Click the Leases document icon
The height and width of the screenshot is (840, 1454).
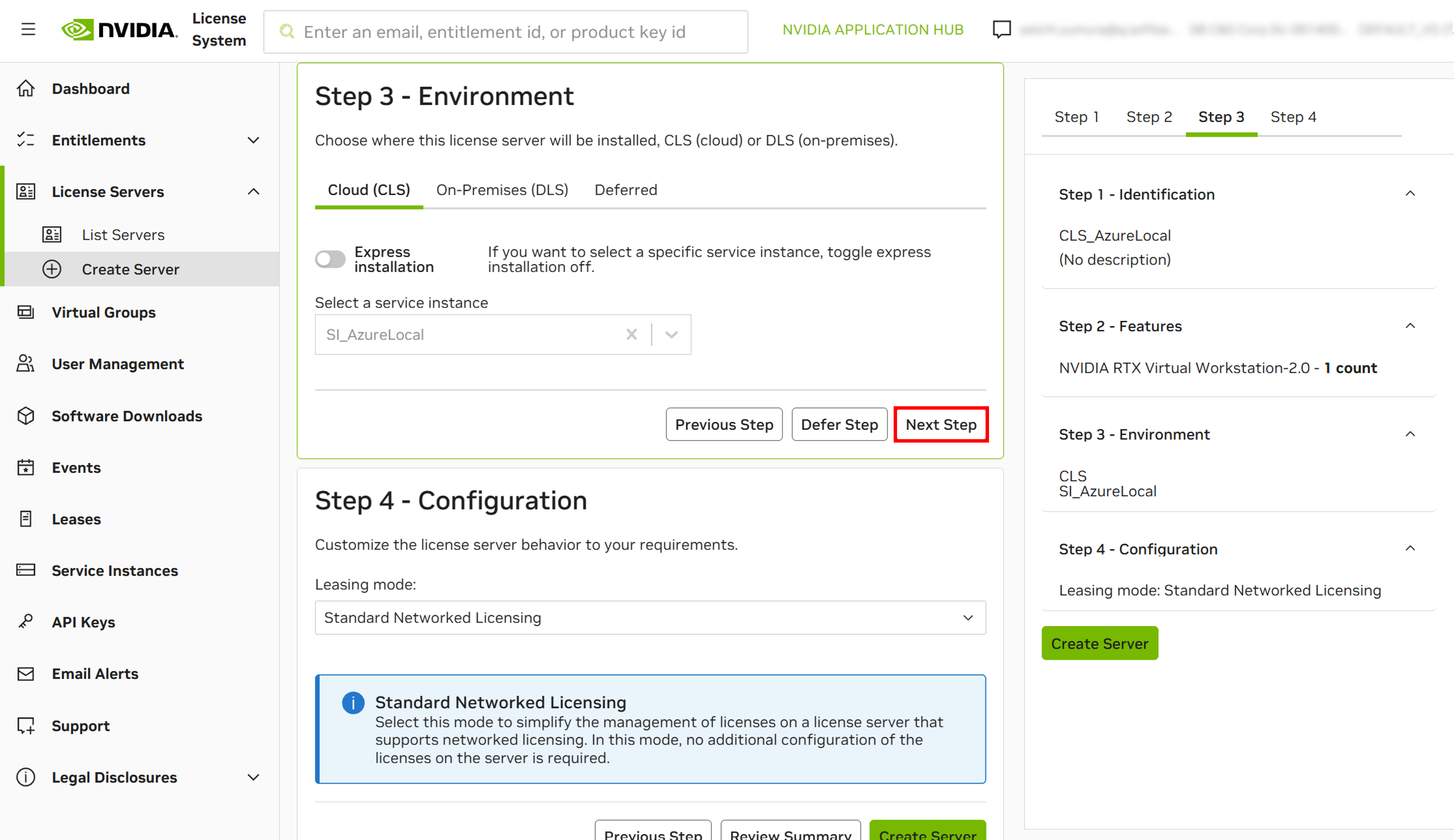26,519
